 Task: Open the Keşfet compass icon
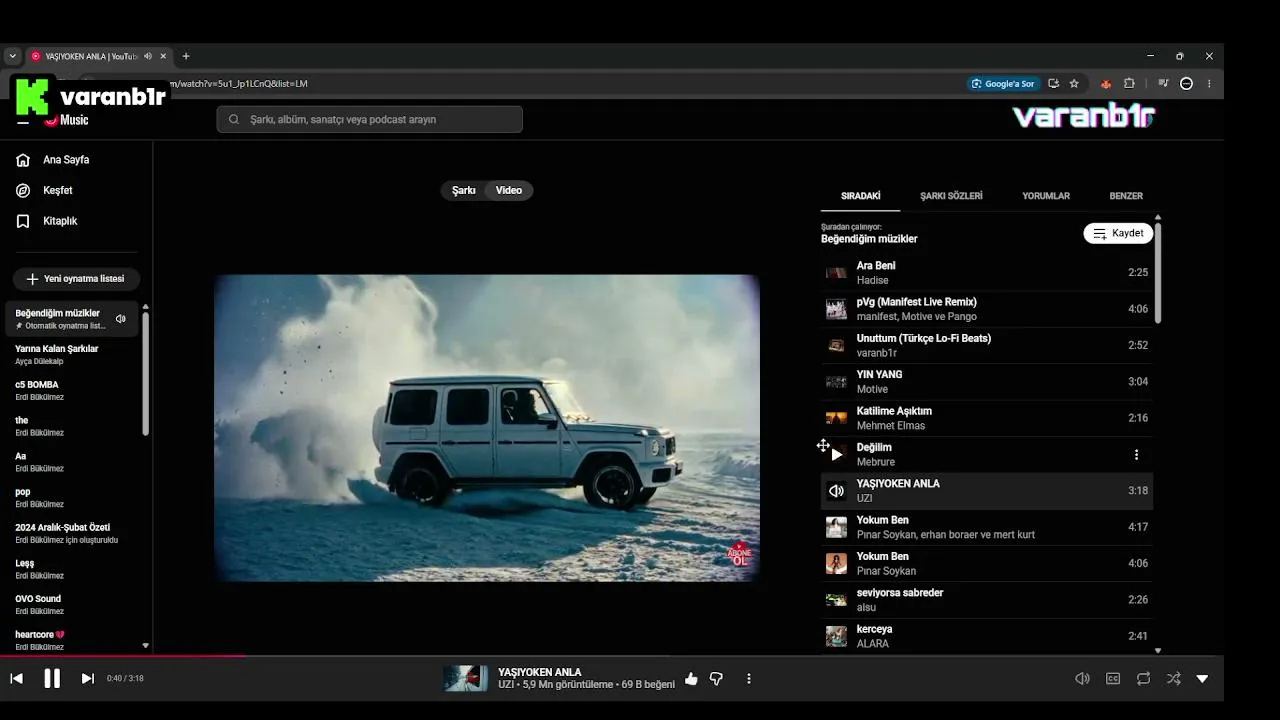[23, 190]
